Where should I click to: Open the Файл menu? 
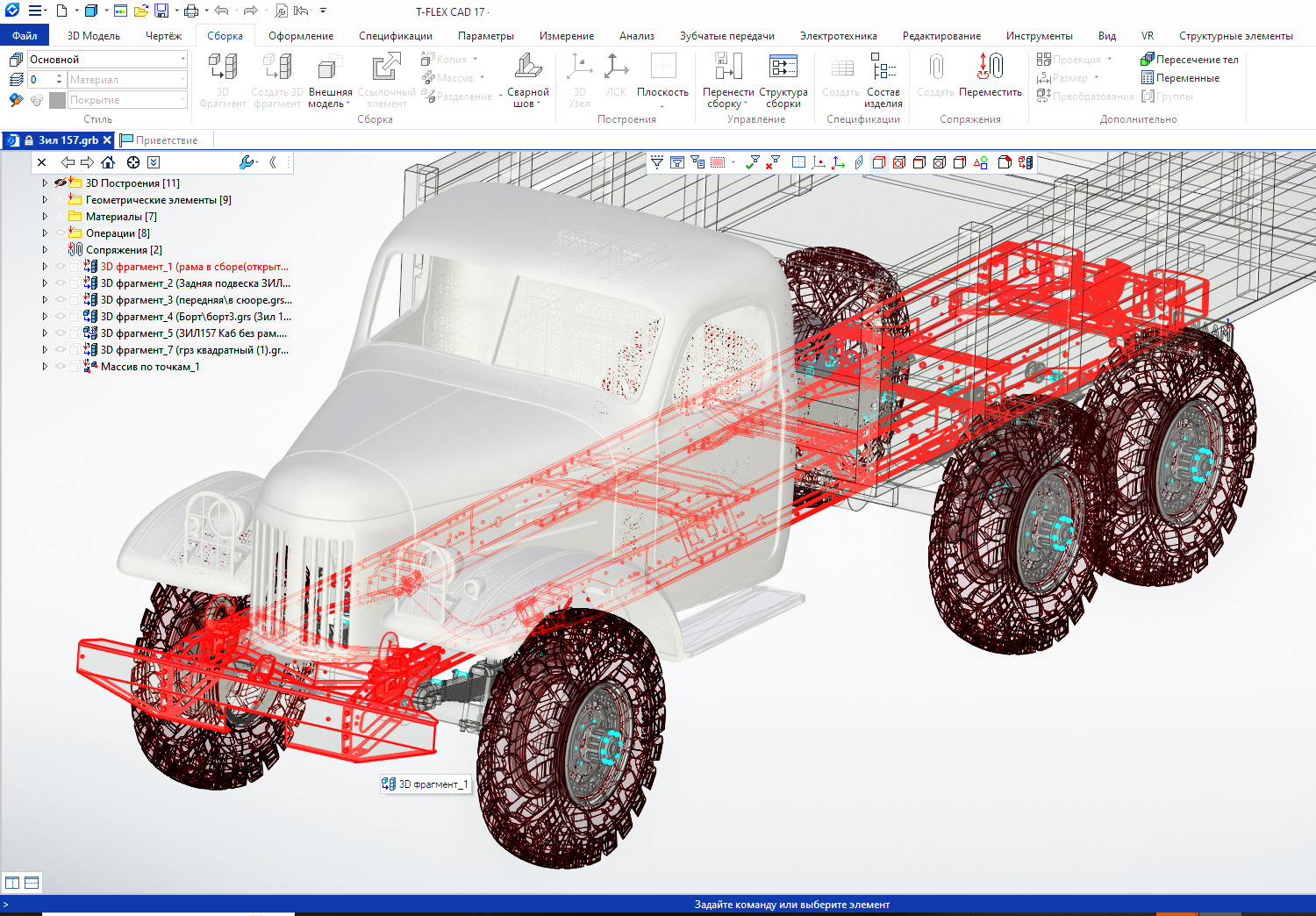25,36
